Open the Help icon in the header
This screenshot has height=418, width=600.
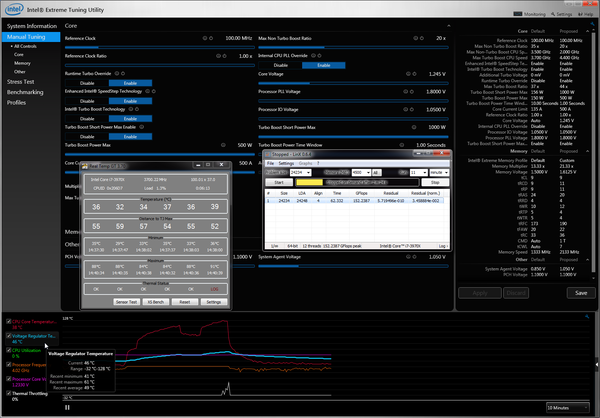580,14
